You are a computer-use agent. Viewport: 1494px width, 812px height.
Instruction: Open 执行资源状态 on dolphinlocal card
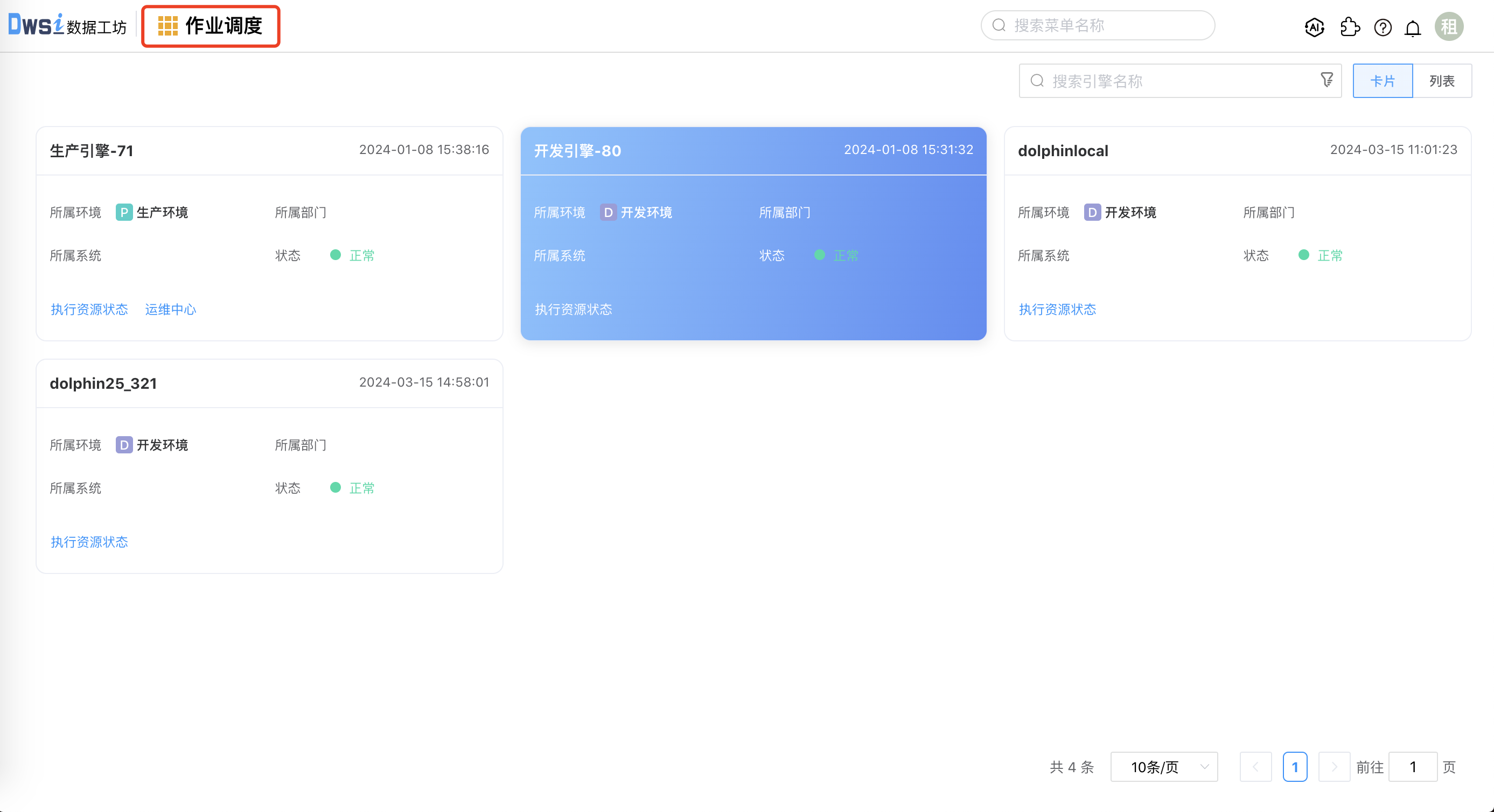[x=1057, y=309]
